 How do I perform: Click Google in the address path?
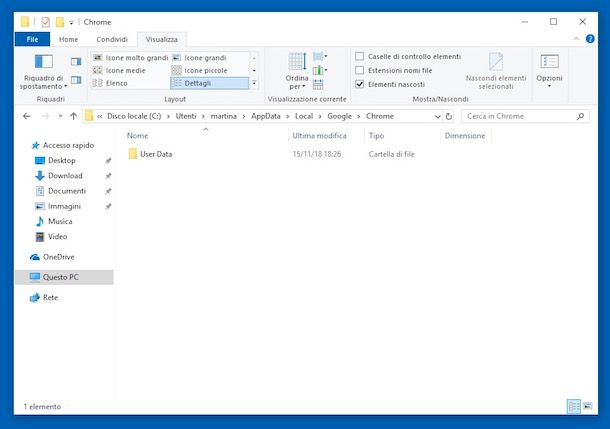[x=339, y=116]
